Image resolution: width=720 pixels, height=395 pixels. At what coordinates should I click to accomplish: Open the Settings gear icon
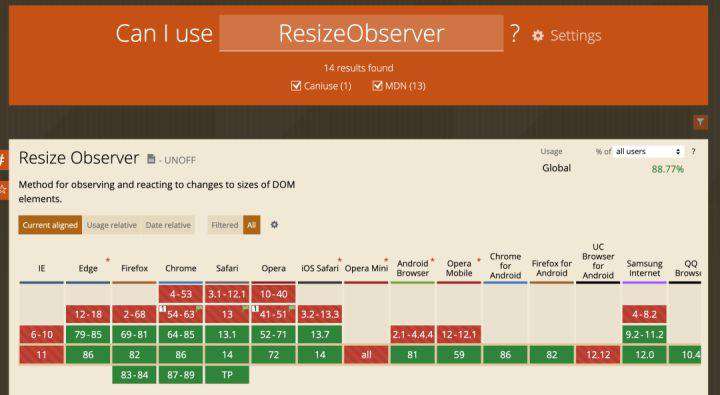(x=538, y=36)
